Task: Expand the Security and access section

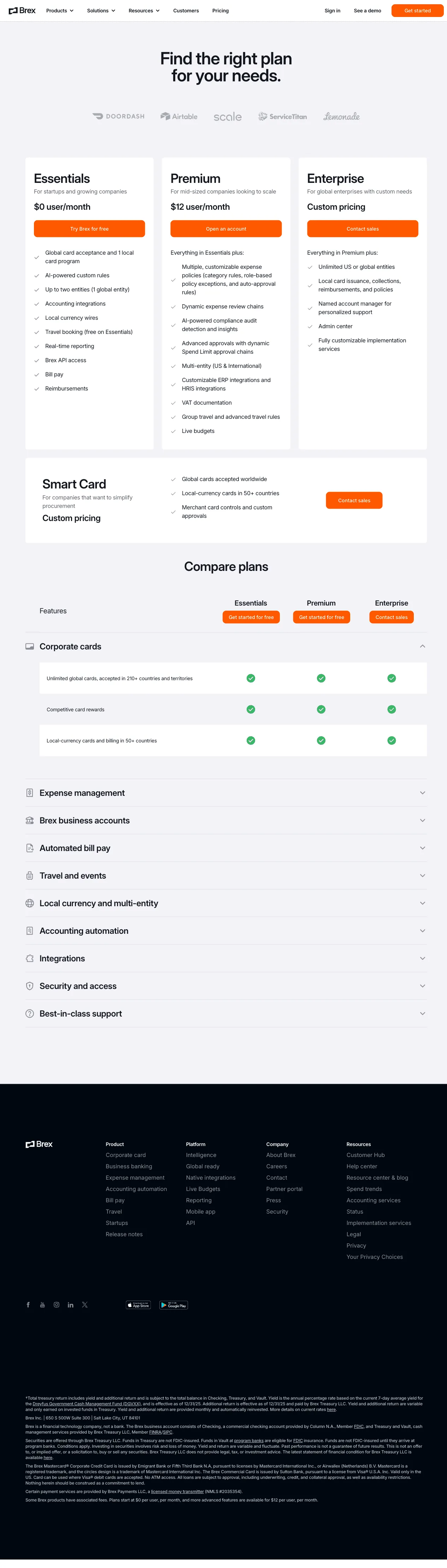Action: coord(422,986)
